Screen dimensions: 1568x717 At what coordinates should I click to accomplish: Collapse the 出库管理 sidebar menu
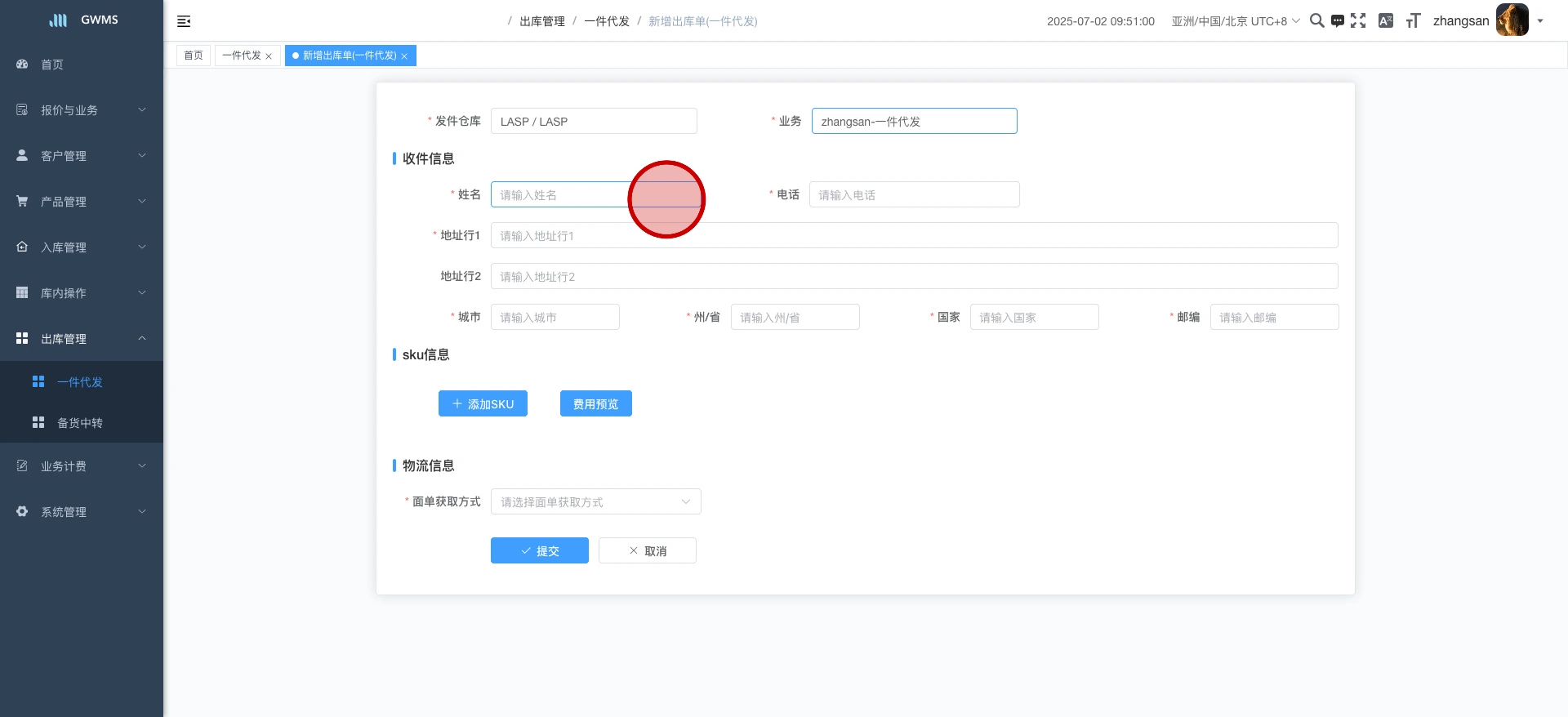tap(82, 338)
